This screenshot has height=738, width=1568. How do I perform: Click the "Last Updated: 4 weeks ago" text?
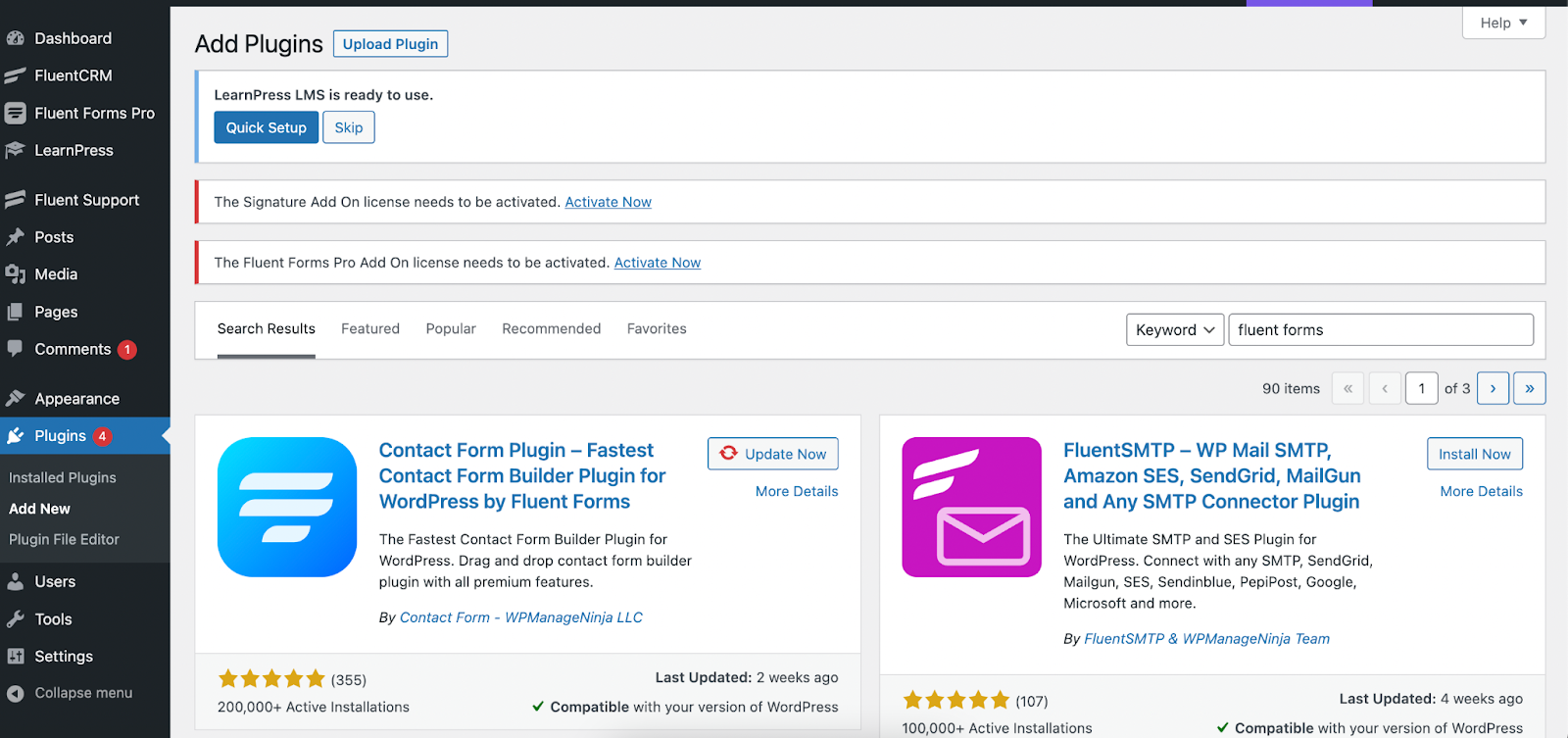tap(1431, 699)
